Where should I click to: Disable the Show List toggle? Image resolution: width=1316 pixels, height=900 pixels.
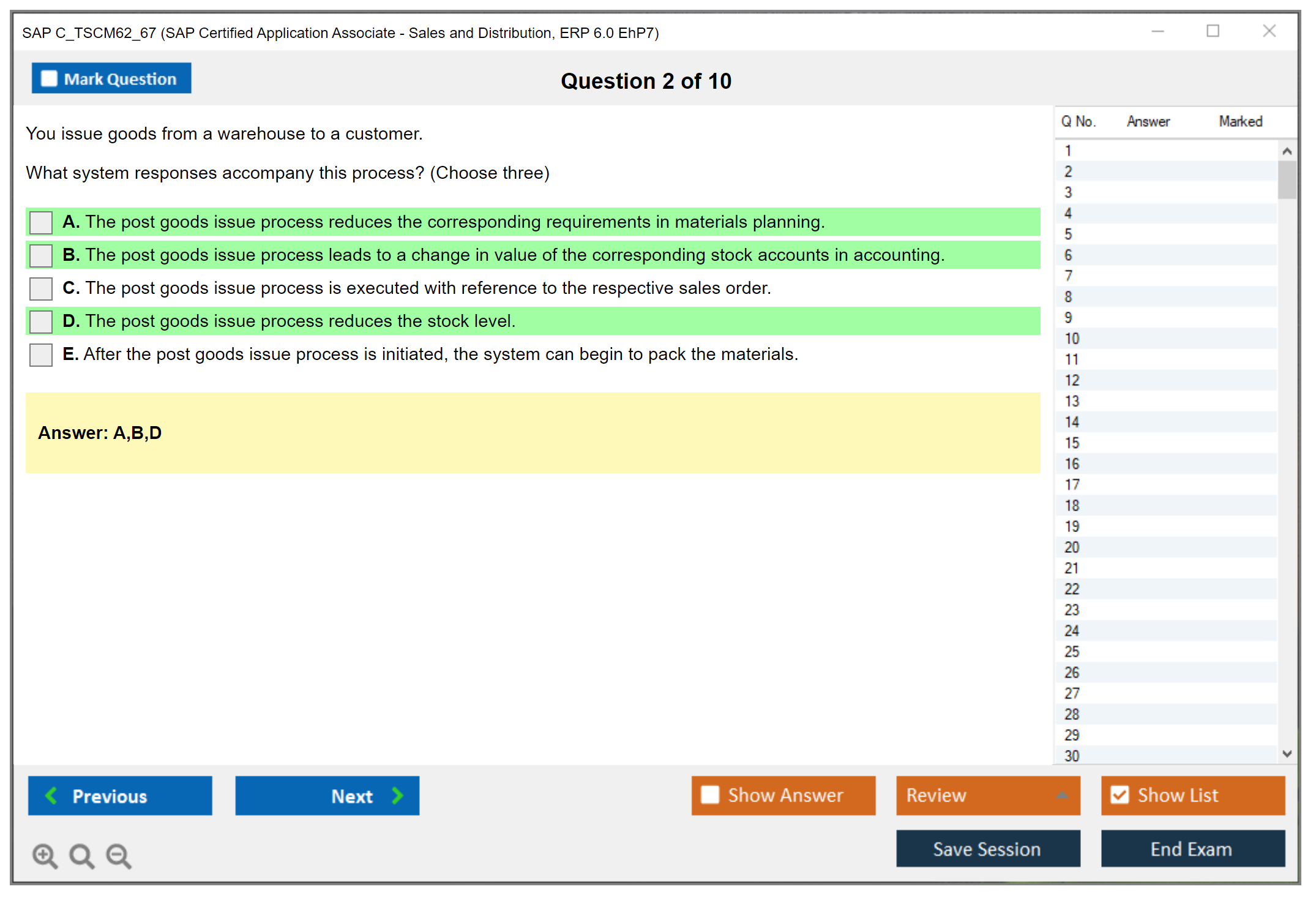tap(1120, 795)
